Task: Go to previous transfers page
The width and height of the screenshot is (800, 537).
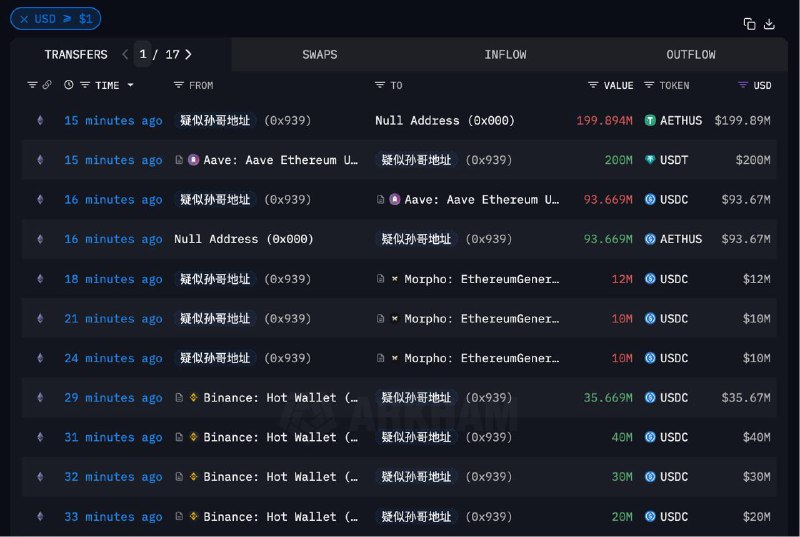Action: [x=125, y=54]
